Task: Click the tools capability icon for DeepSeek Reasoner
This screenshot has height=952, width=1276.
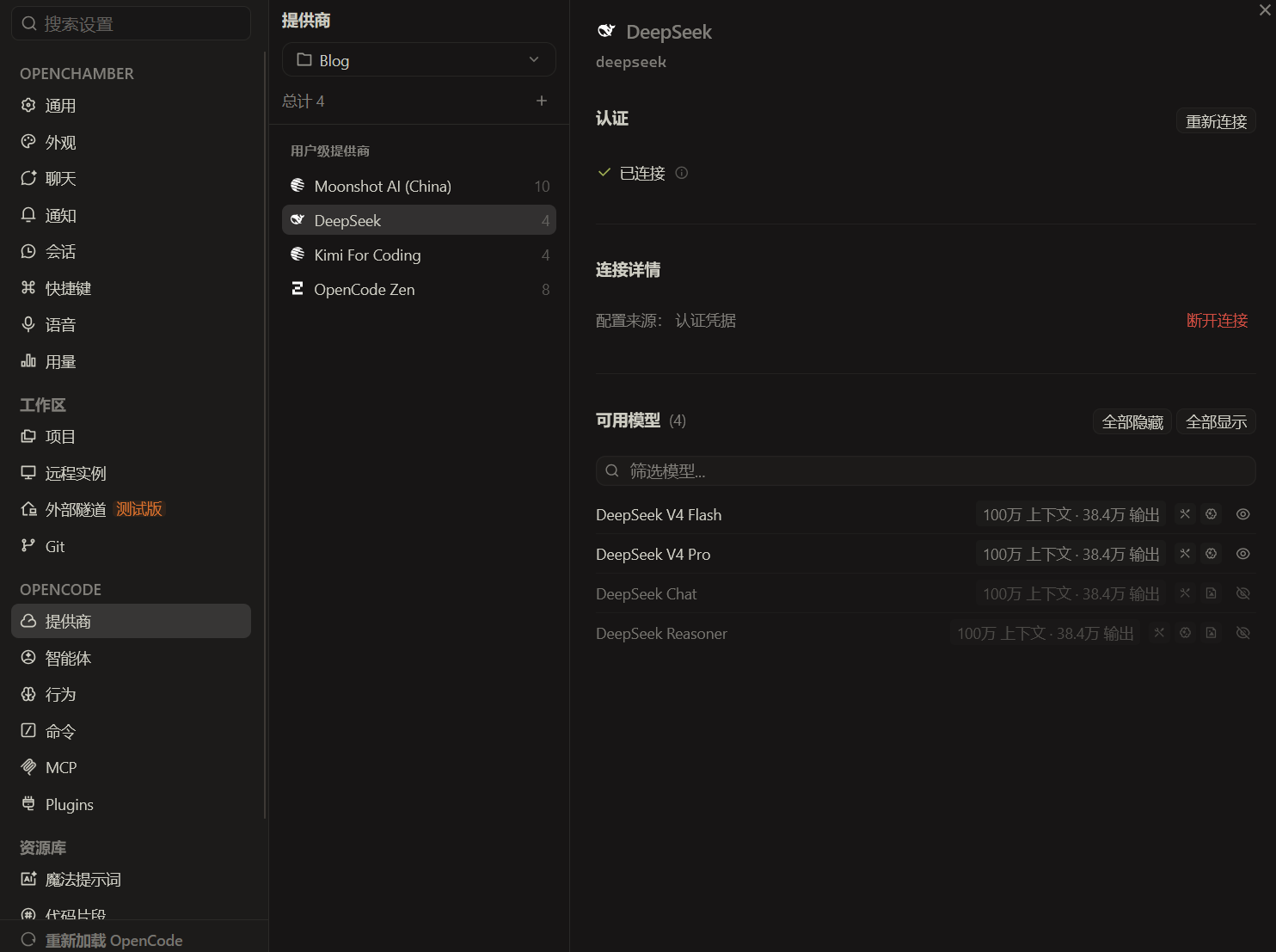Action: click(x=1159, y=633)
